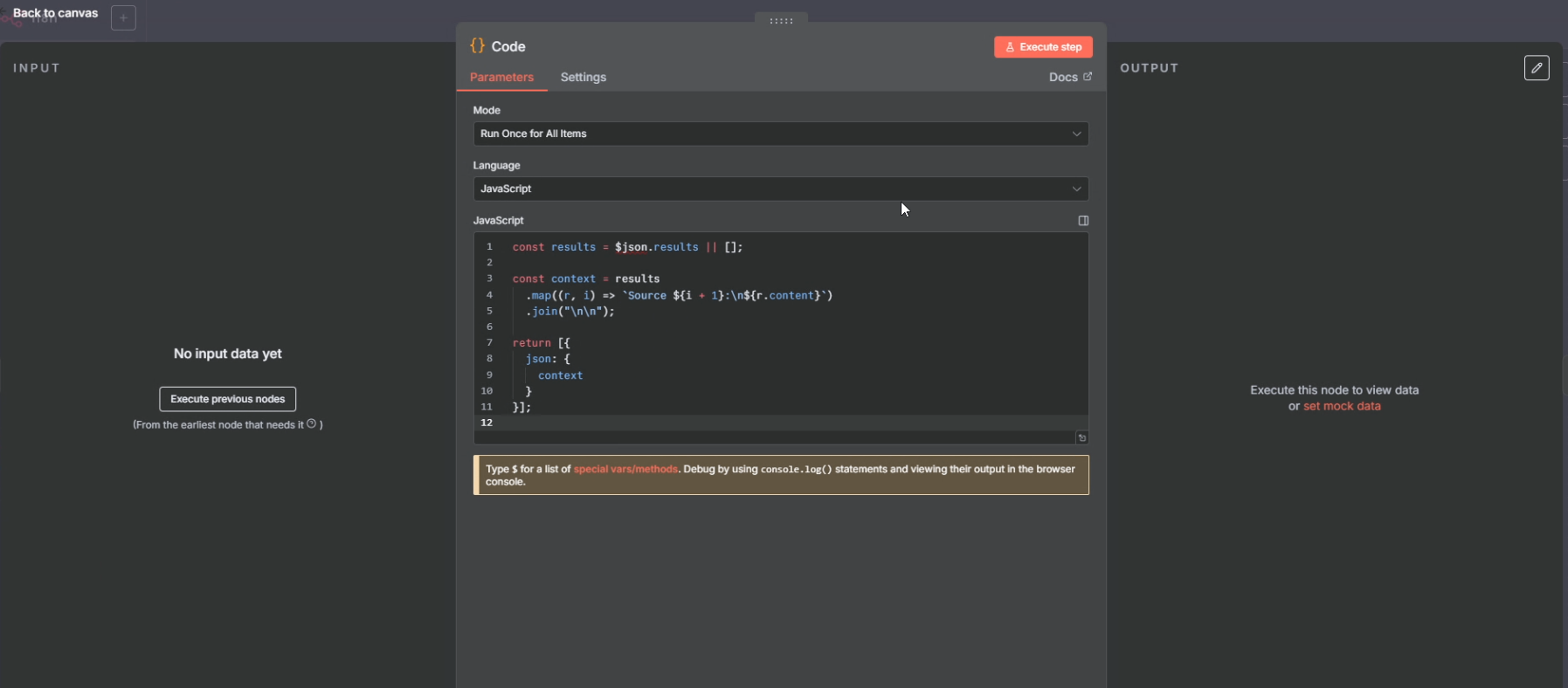Open the Language dropdown showing JavaScript
Screen dimensions: 1568x688
click(x=780, y=189)
